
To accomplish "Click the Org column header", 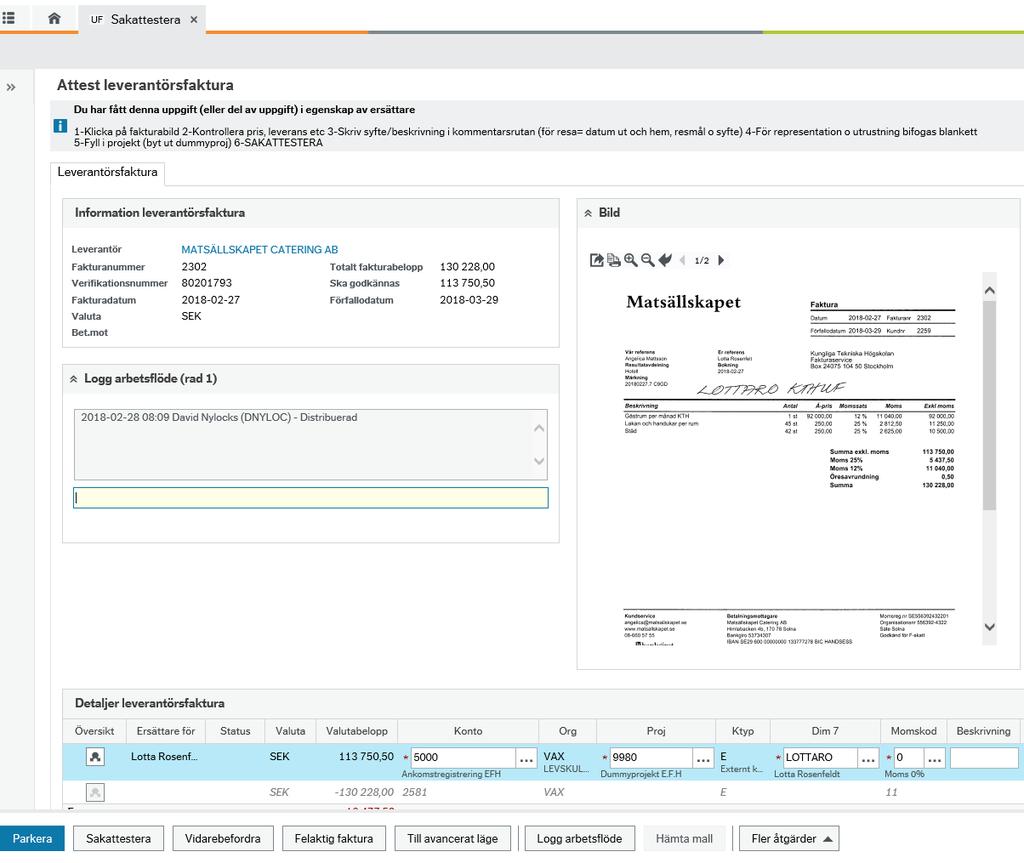I will (568, 731).
